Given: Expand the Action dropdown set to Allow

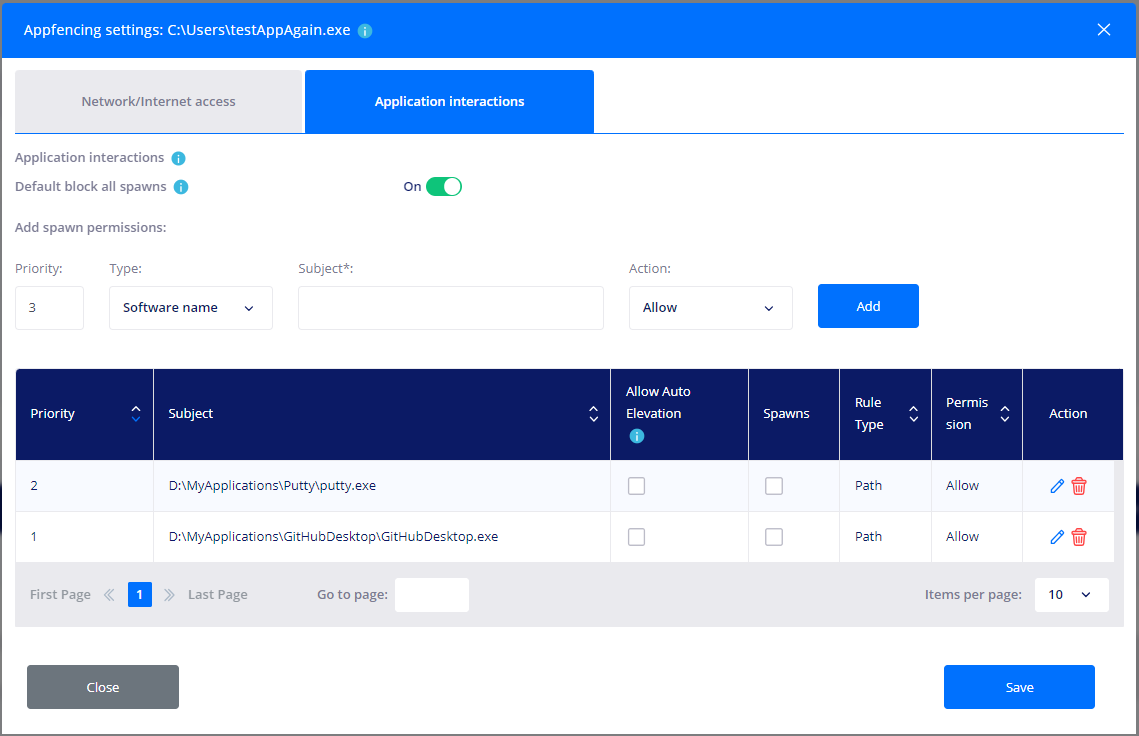Looking at the screenshot, I should pyautogui.click(x=710, y=308).
